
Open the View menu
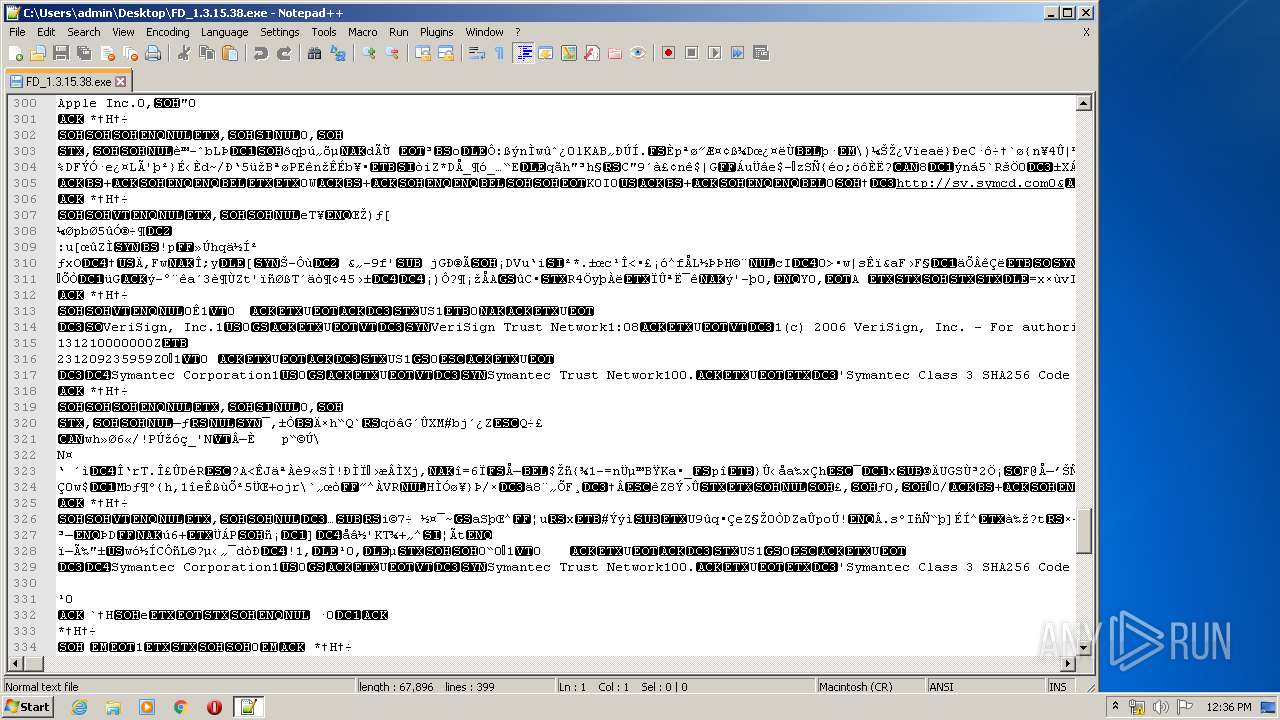tap(123, 32)
